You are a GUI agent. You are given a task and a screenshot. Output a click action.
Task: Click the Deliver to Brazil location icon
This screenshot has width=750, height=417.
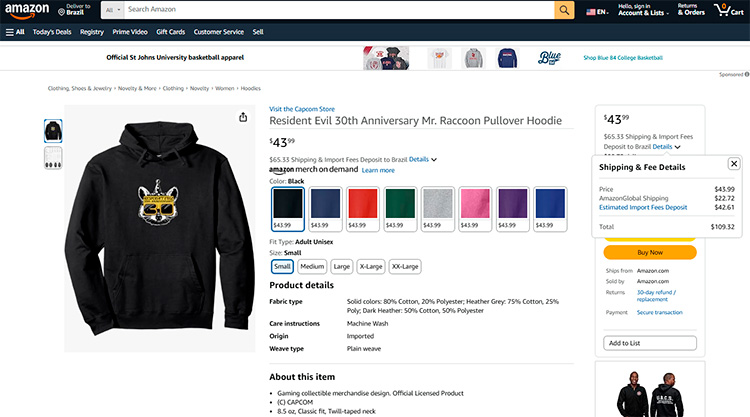(61, 11)
